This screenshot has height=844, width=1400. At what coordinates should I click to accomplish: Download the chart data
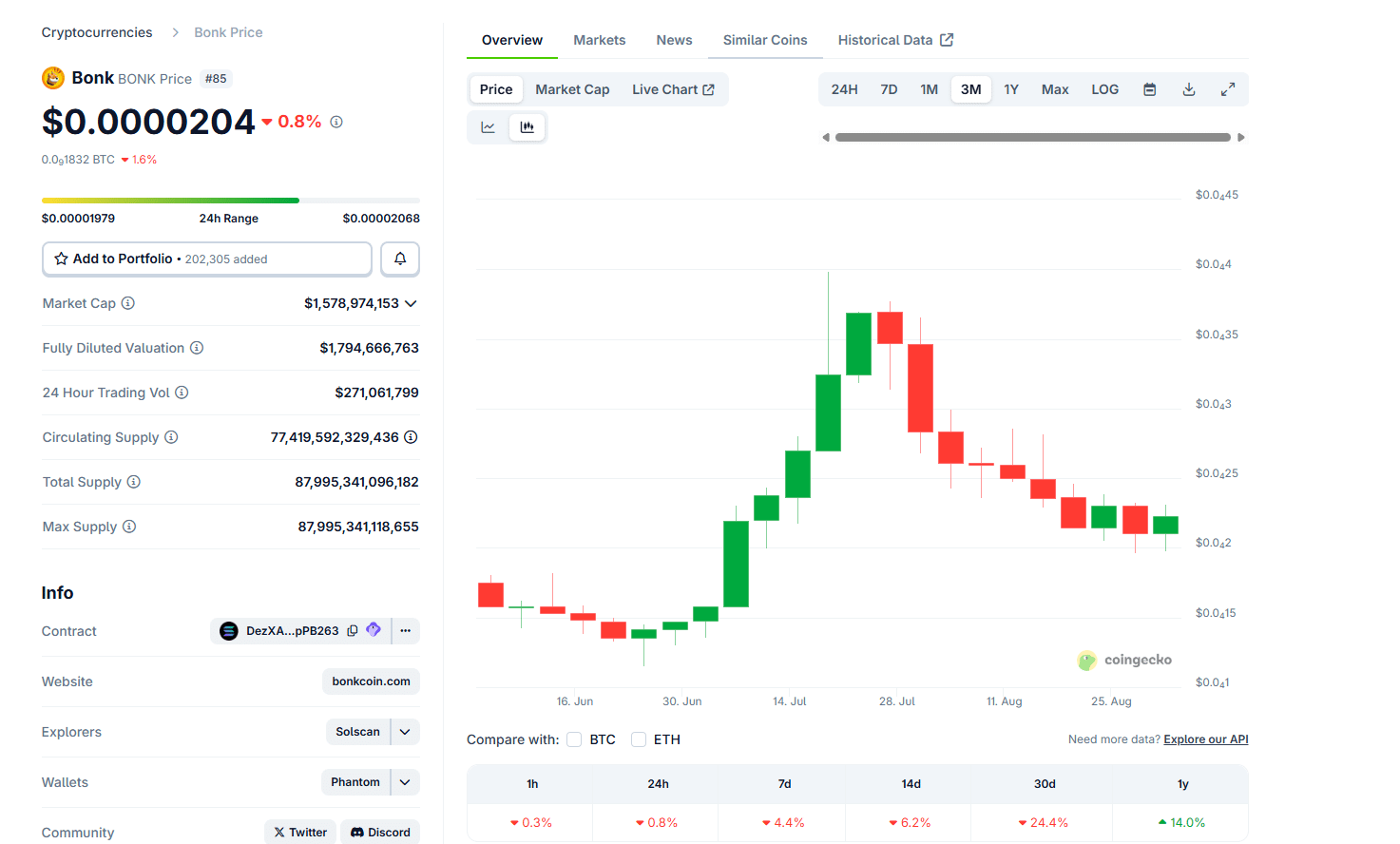[1188, 88]
